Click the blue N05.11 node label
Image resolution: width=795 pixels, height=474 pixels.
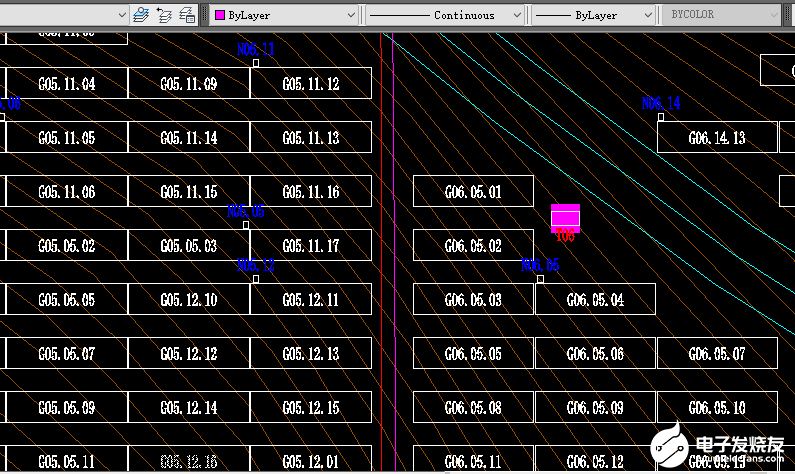pos(256,49)
